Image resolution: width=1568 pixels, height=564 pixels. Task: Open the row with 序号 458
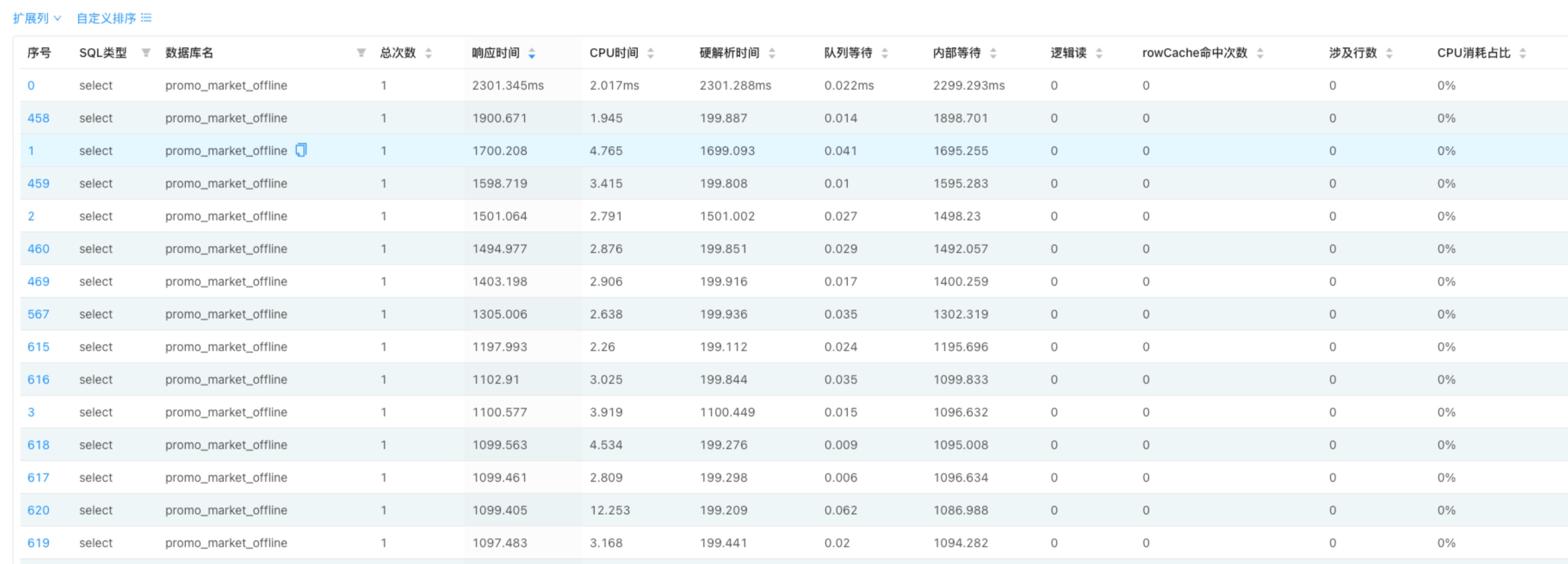coord(38,118)
